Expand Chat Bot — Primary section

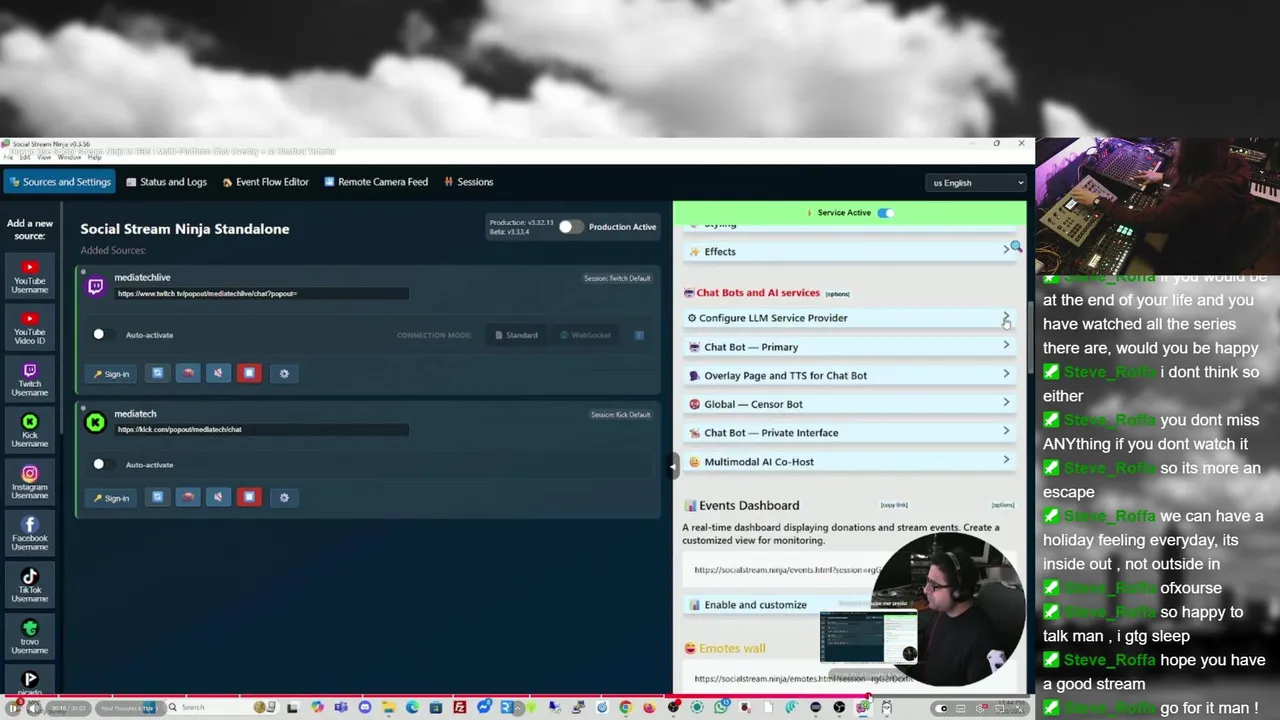[850, 347]
